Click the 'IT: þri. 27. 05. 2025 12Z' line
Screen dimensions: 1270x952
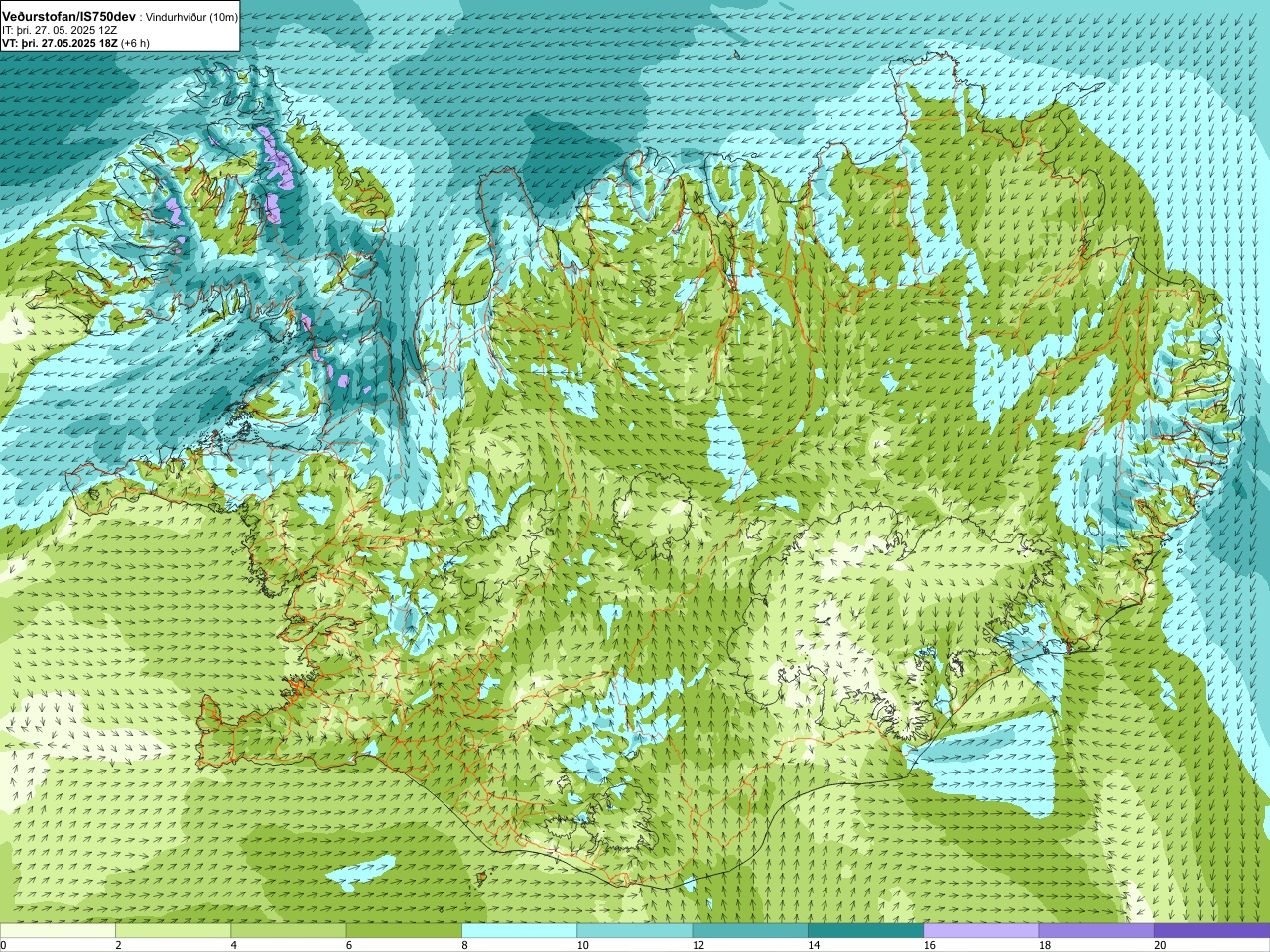pos(60,31)
